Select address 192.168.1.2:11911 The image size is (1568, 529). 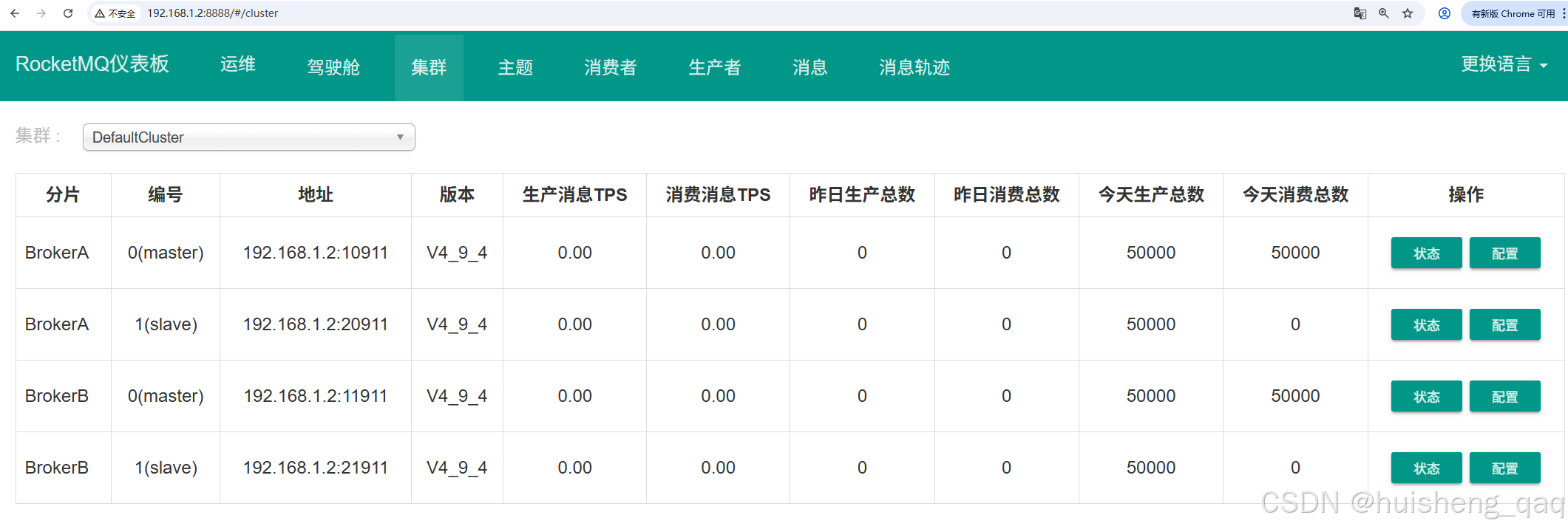click(316, 396)
